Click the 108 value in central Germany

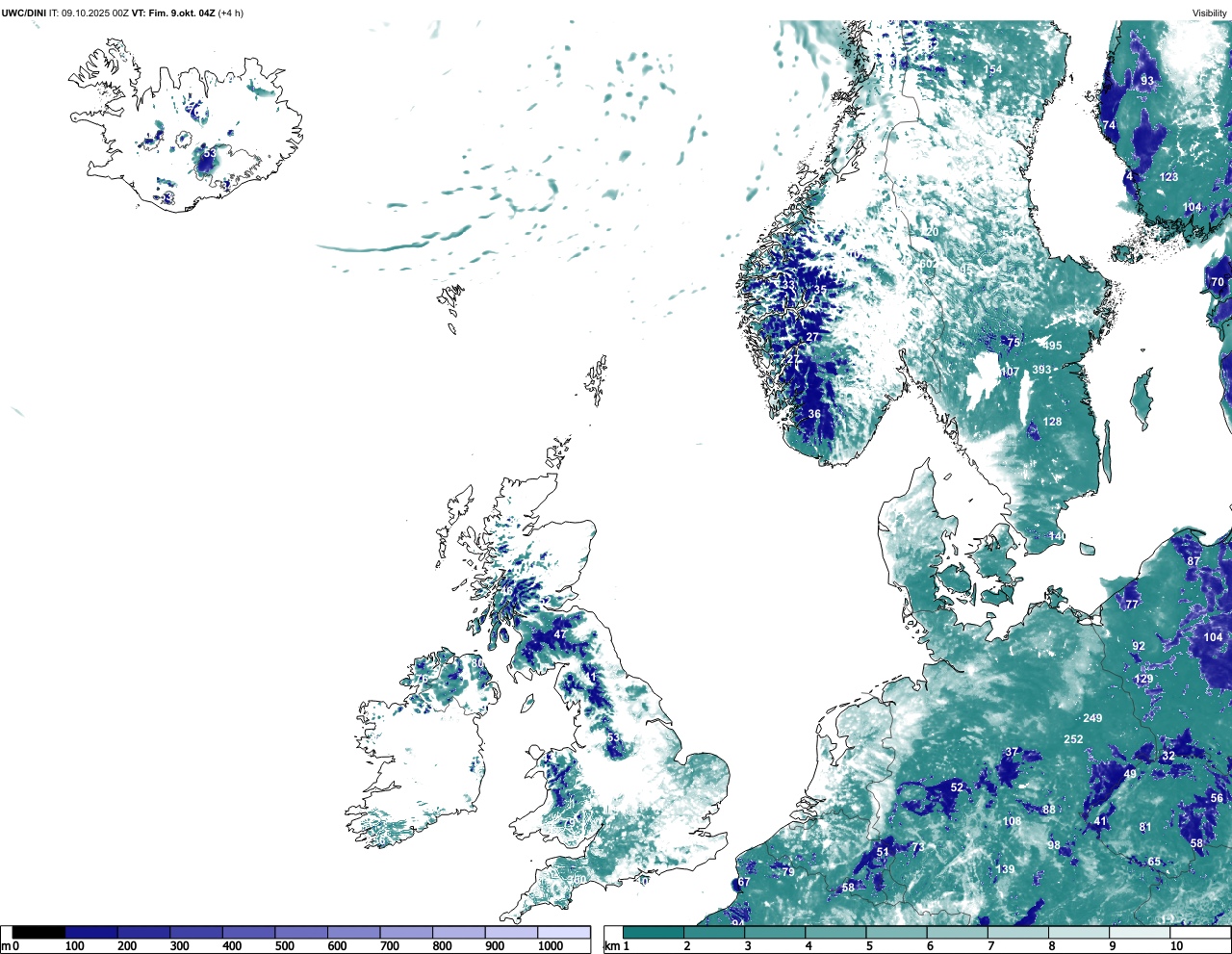(x=1012, y=821)
